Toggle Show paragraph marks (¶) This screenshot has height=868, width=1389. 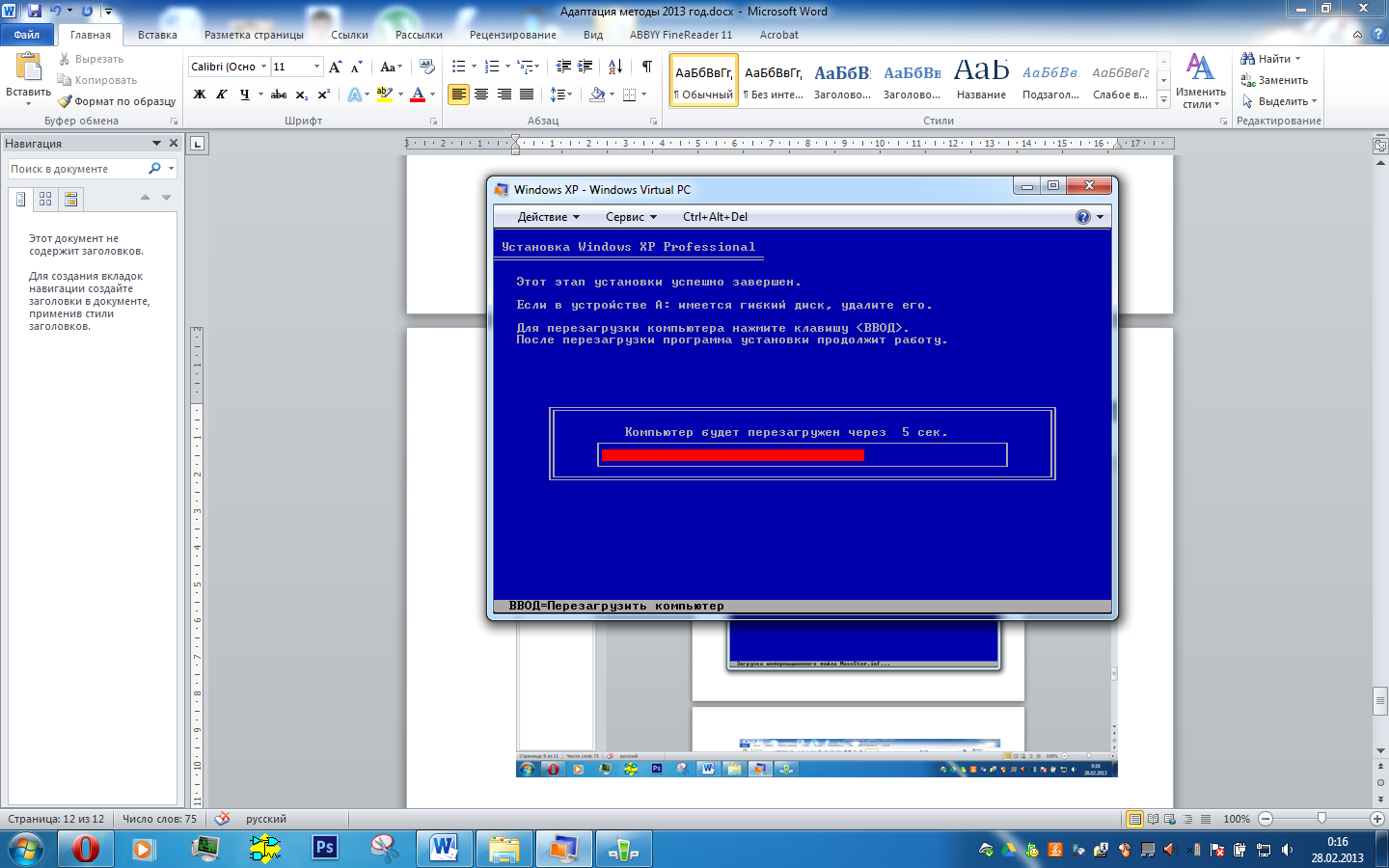click(x=646, y=67)
